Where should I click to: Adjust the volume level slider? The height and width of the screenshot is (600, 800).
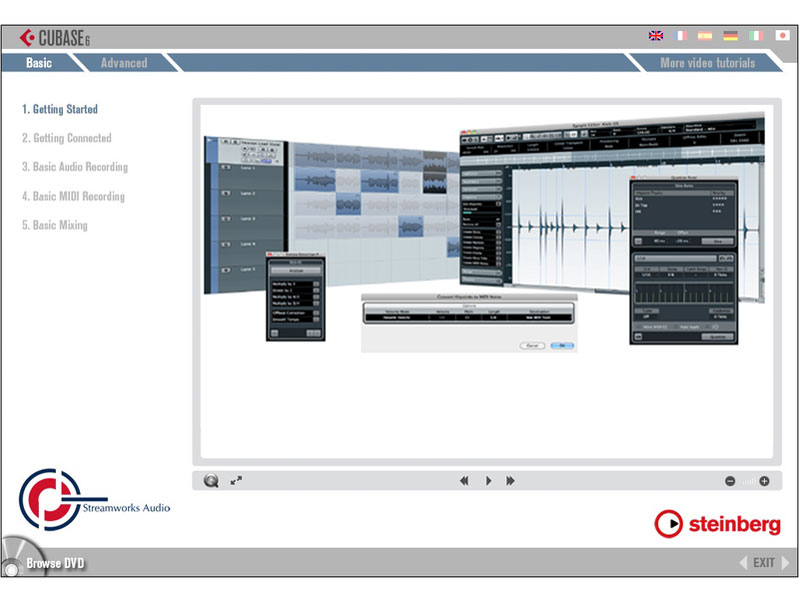(747, 481)
